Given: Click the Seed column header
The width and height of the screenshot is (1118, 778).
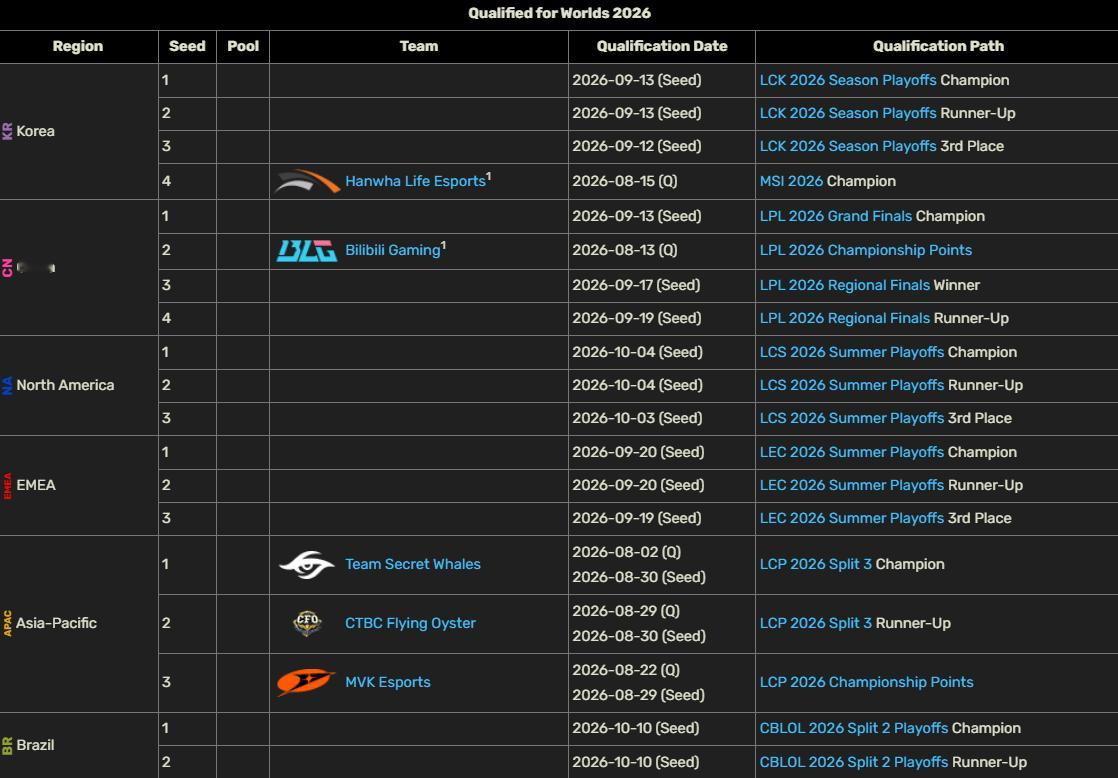Looking at the screenshot, I should click(187, 46).
